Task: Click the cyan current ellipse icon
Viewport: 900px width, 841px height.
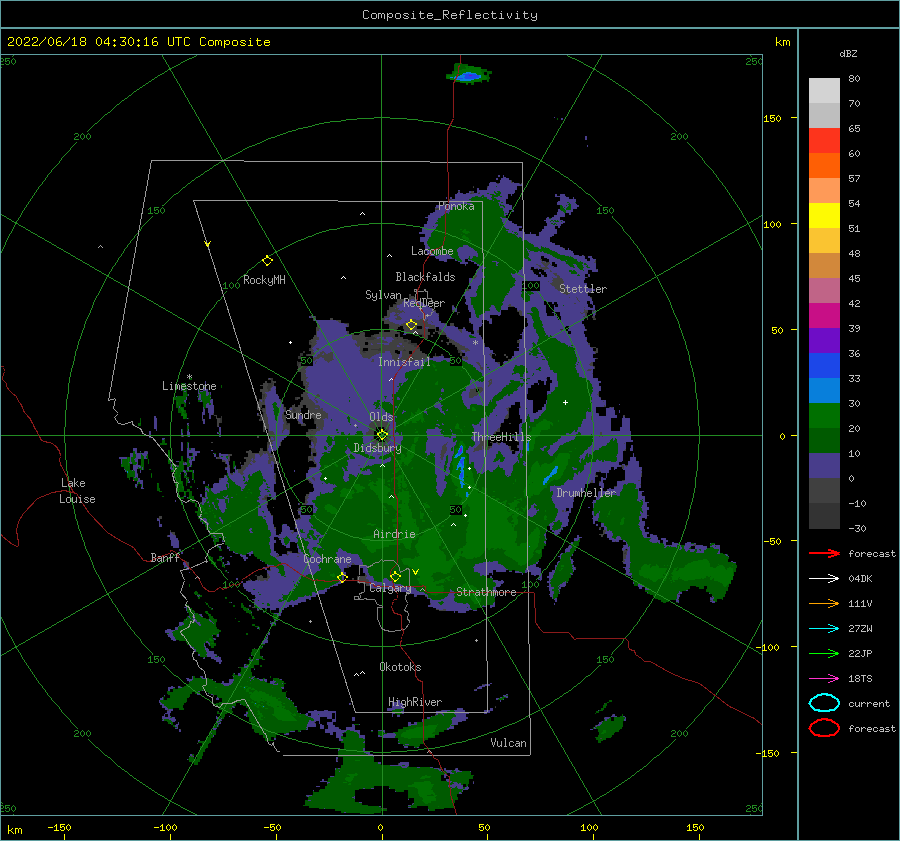Action: (x=824, y=703)
